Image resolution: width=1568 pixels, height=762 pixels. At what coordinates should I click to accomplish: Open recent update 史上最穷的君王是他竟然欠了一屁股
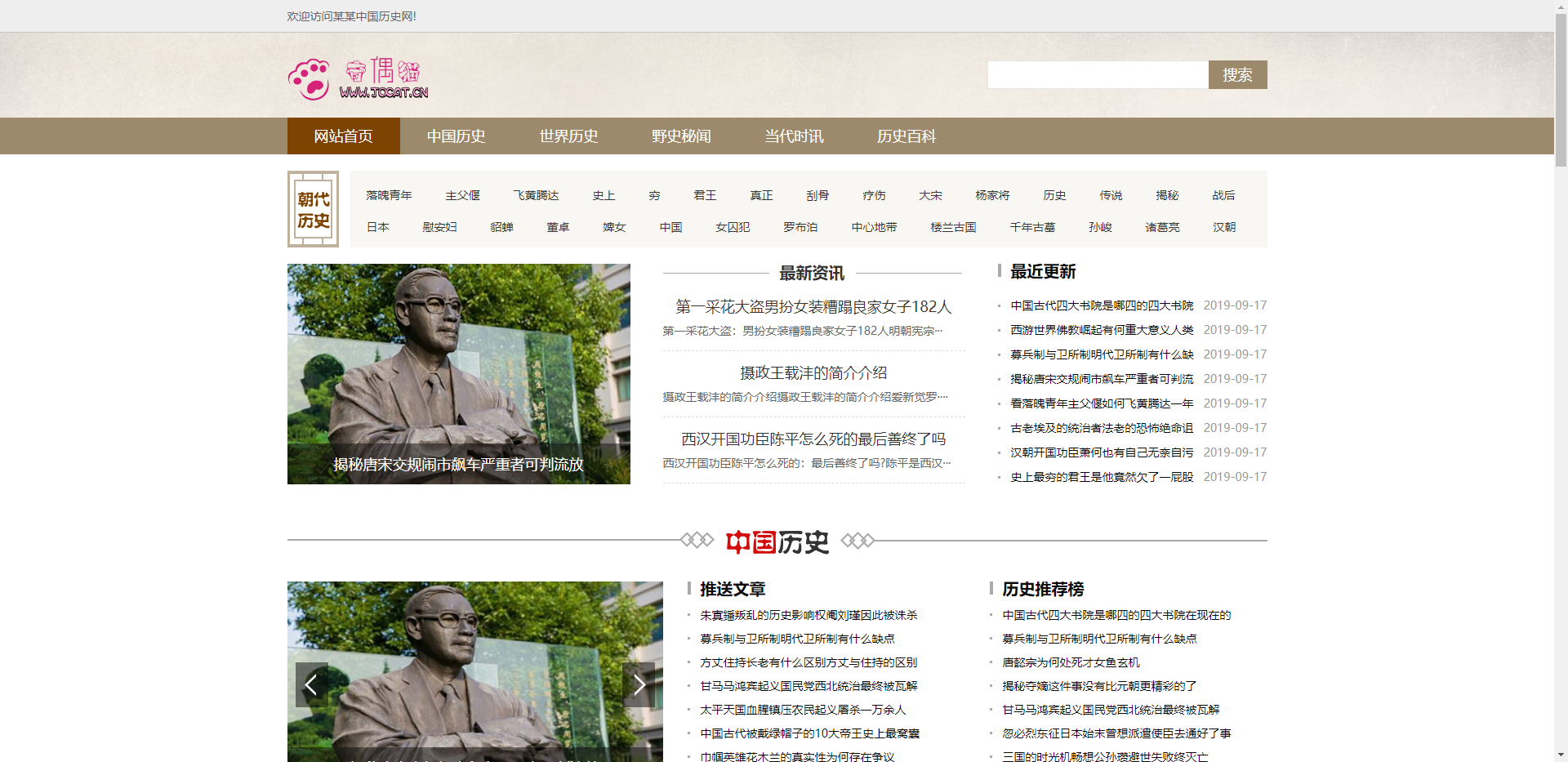pos(1102,477)
